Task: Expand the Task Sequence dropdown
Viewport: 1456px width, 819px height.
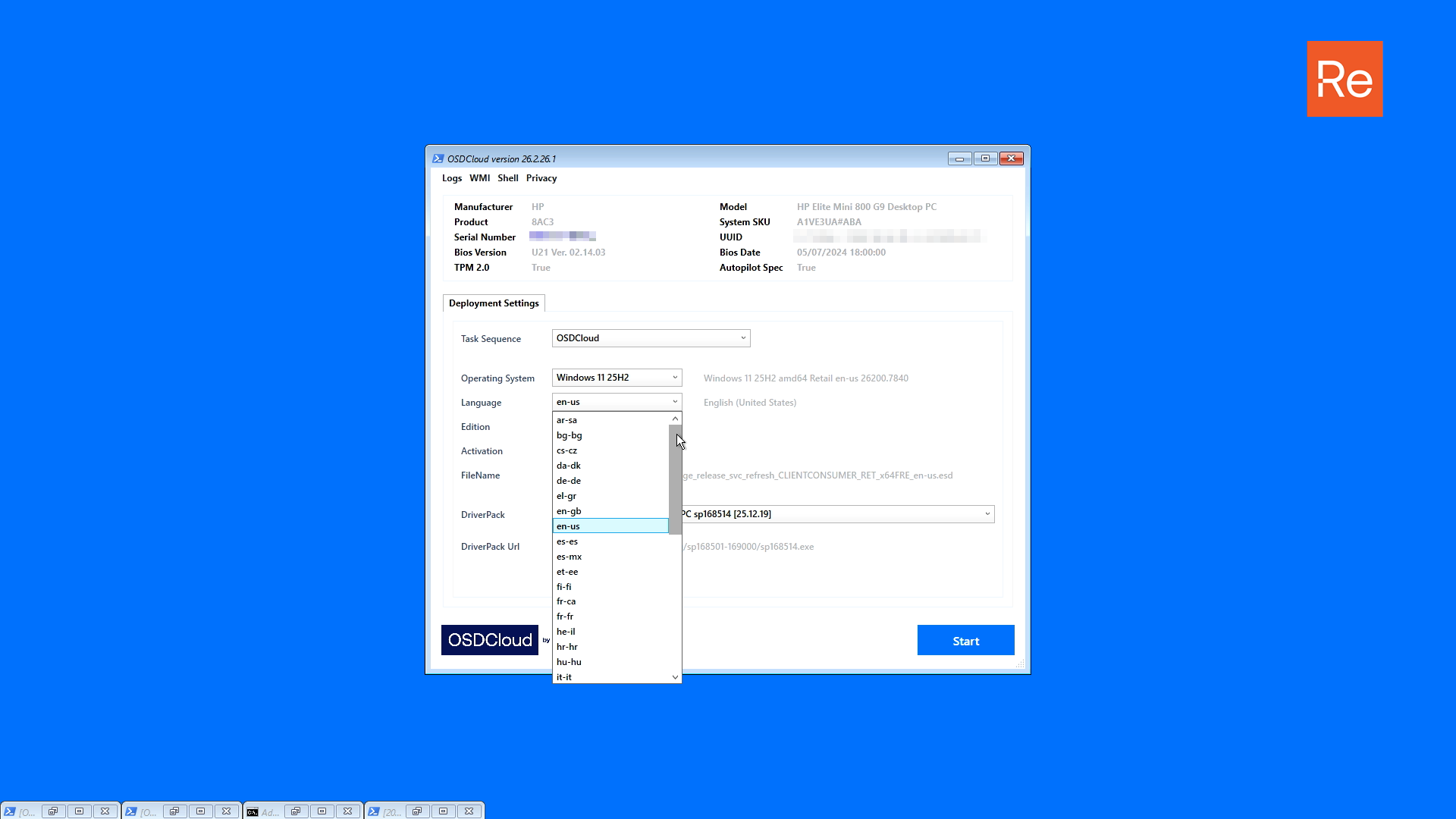Action: click(x=743, y=338)
